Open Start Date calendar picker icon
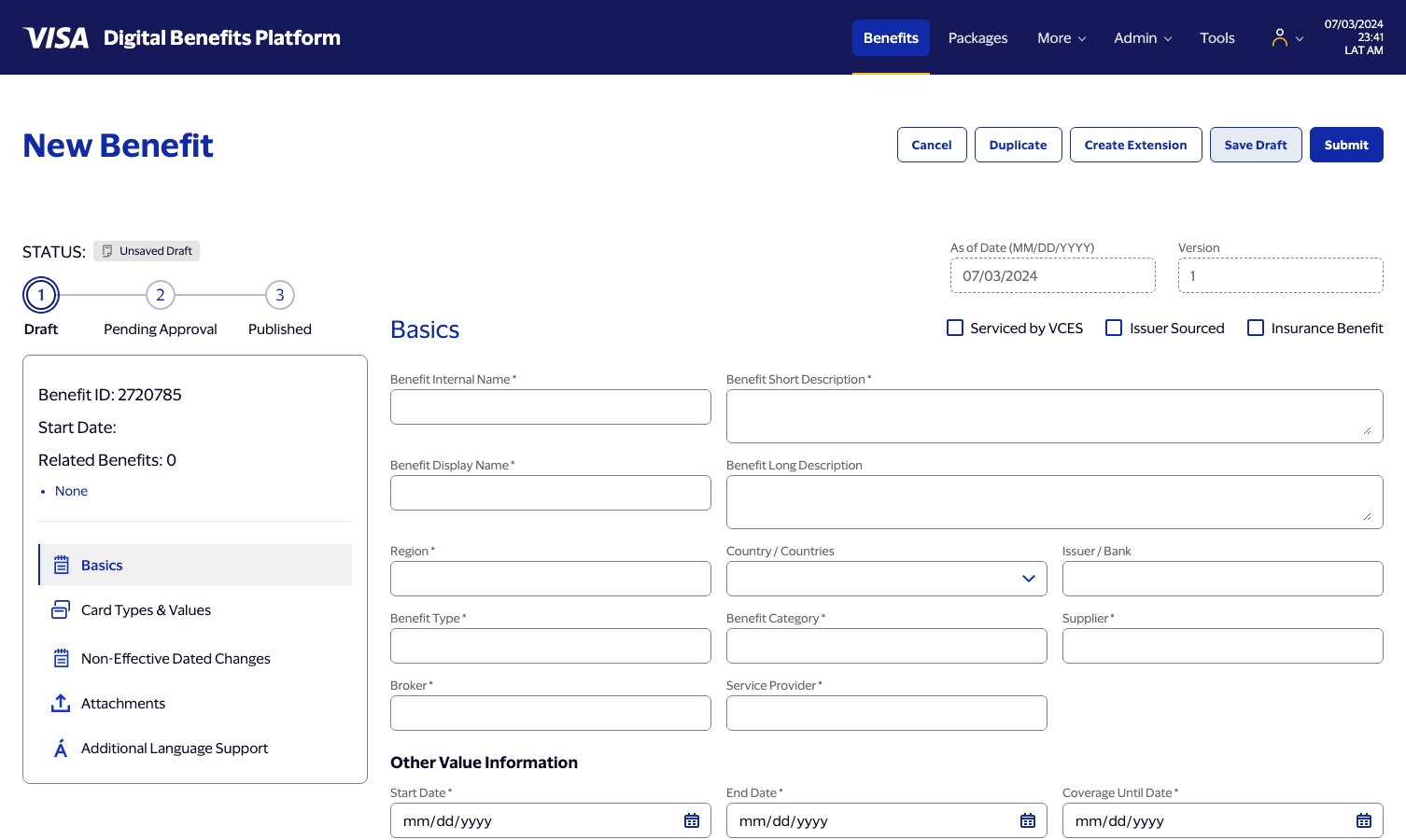The height and width of the screenshot is (840, 1406). pos(692,820)
